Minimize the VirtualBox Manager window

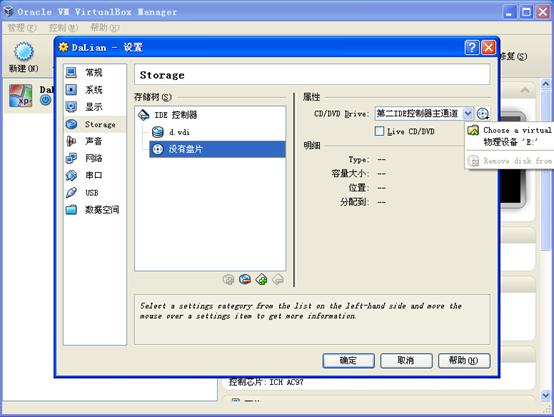tap(509, 12)
